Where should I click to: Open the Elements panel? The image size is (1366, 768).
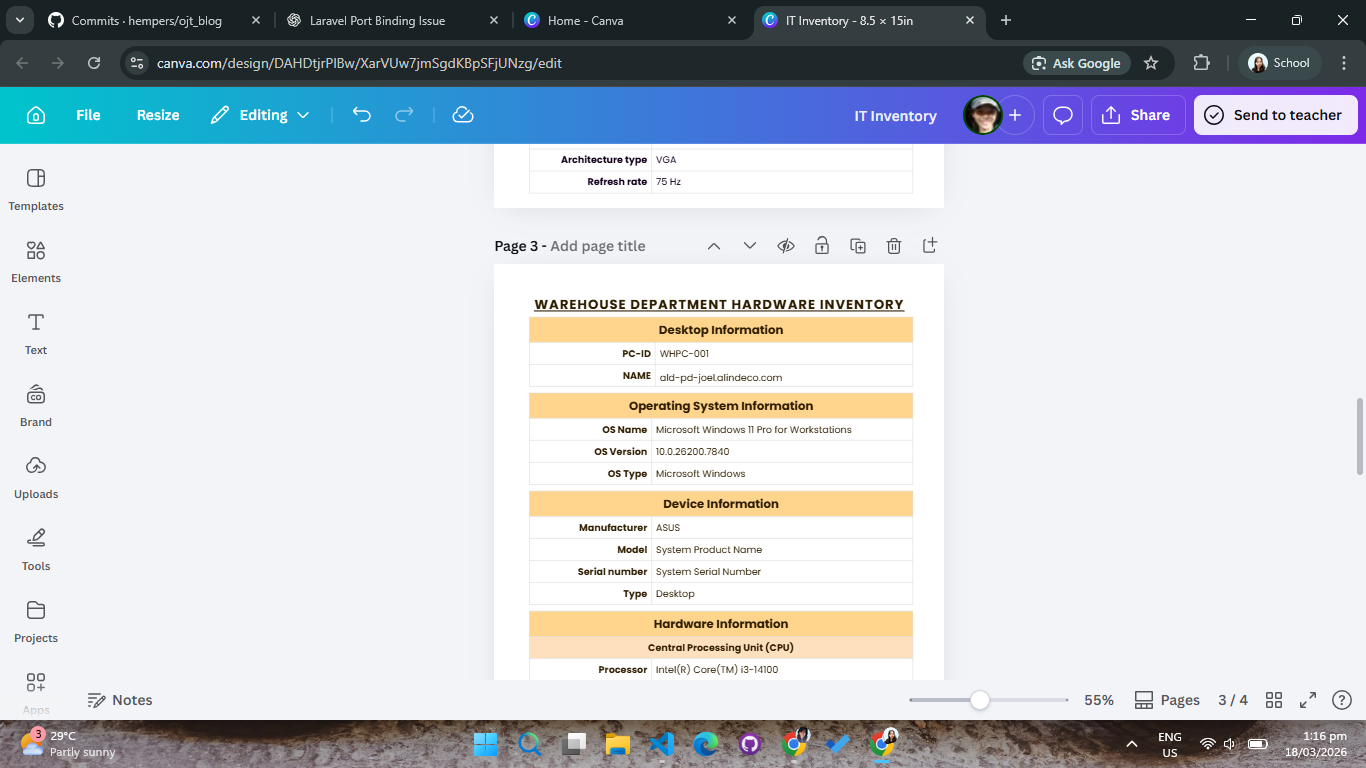(x=36, y=262)
